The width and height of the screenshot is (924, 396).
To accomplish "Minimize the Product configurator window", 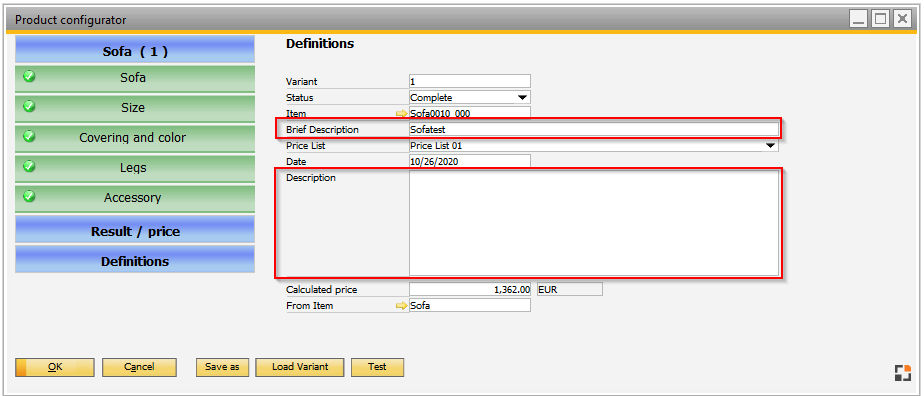I will coord(859,19).
